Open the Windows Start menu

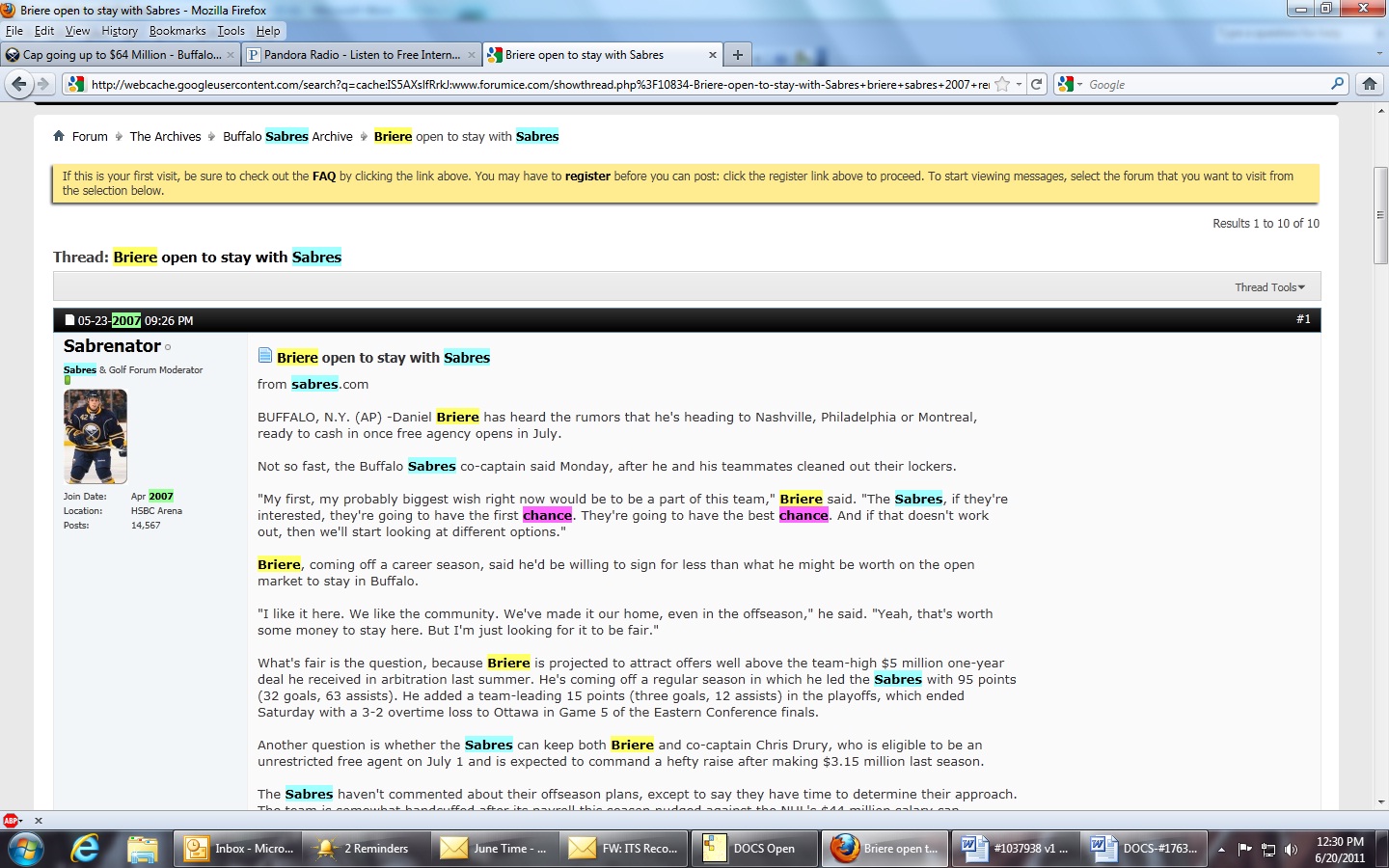[x=26, y=849]
